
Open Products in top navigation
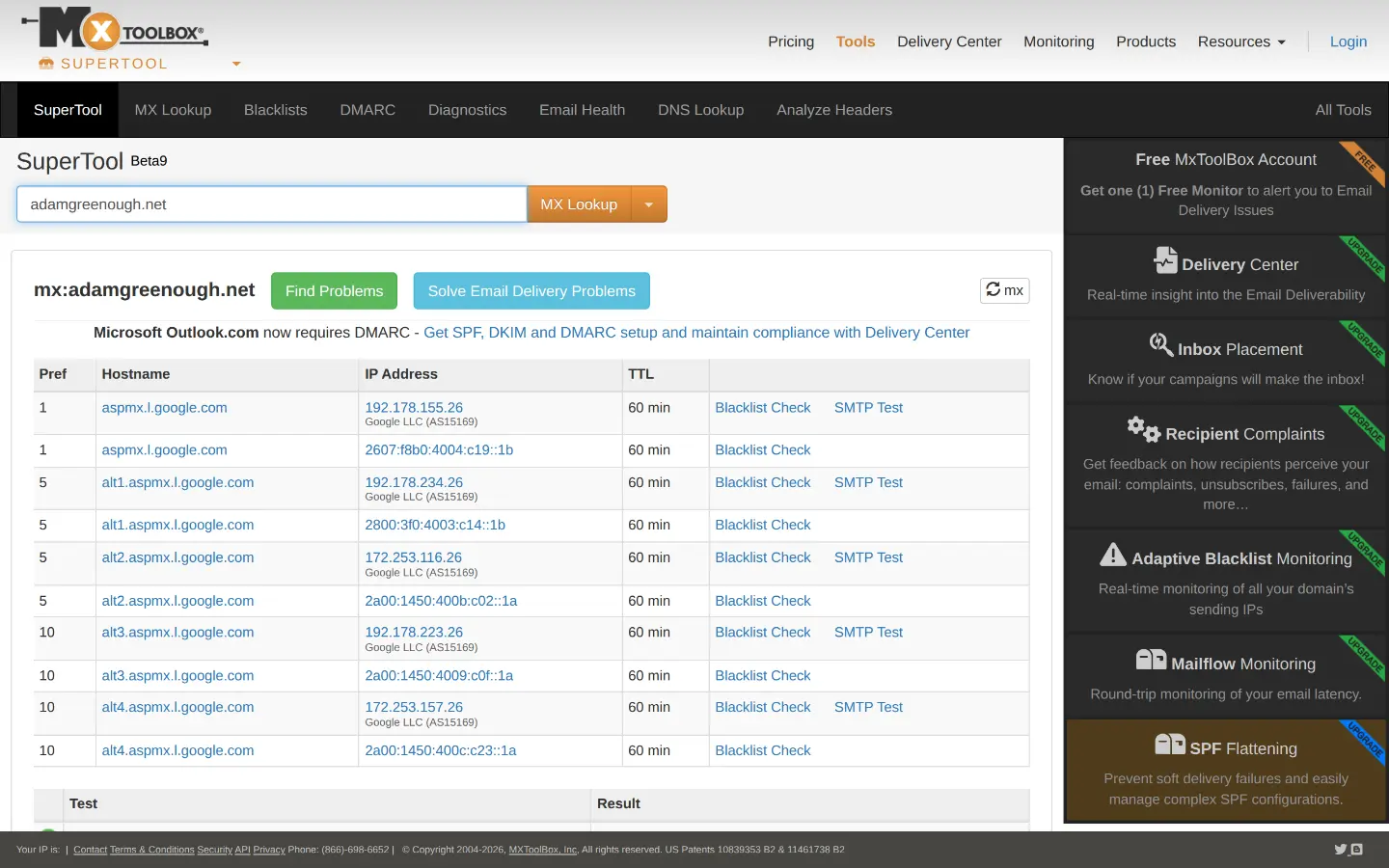(1146, 41)
